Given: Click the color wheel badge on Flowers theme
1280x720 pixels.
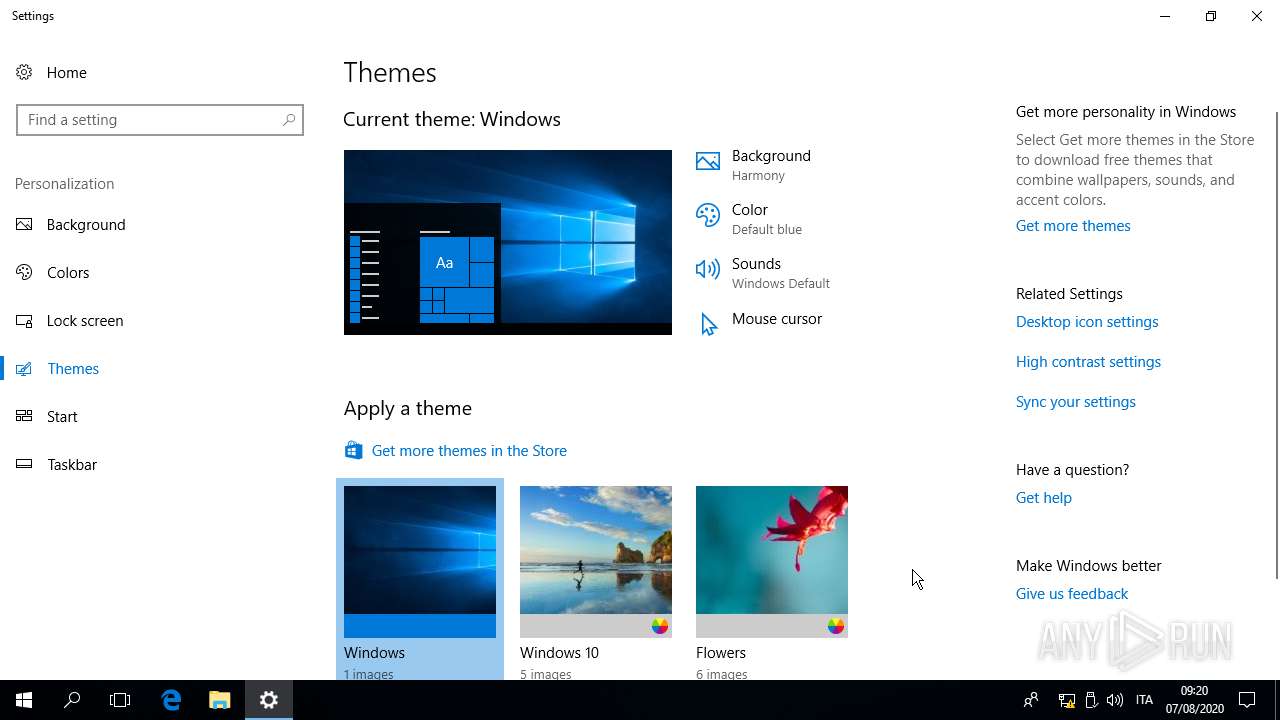Looking at the screenshot, I should [836, 626].
